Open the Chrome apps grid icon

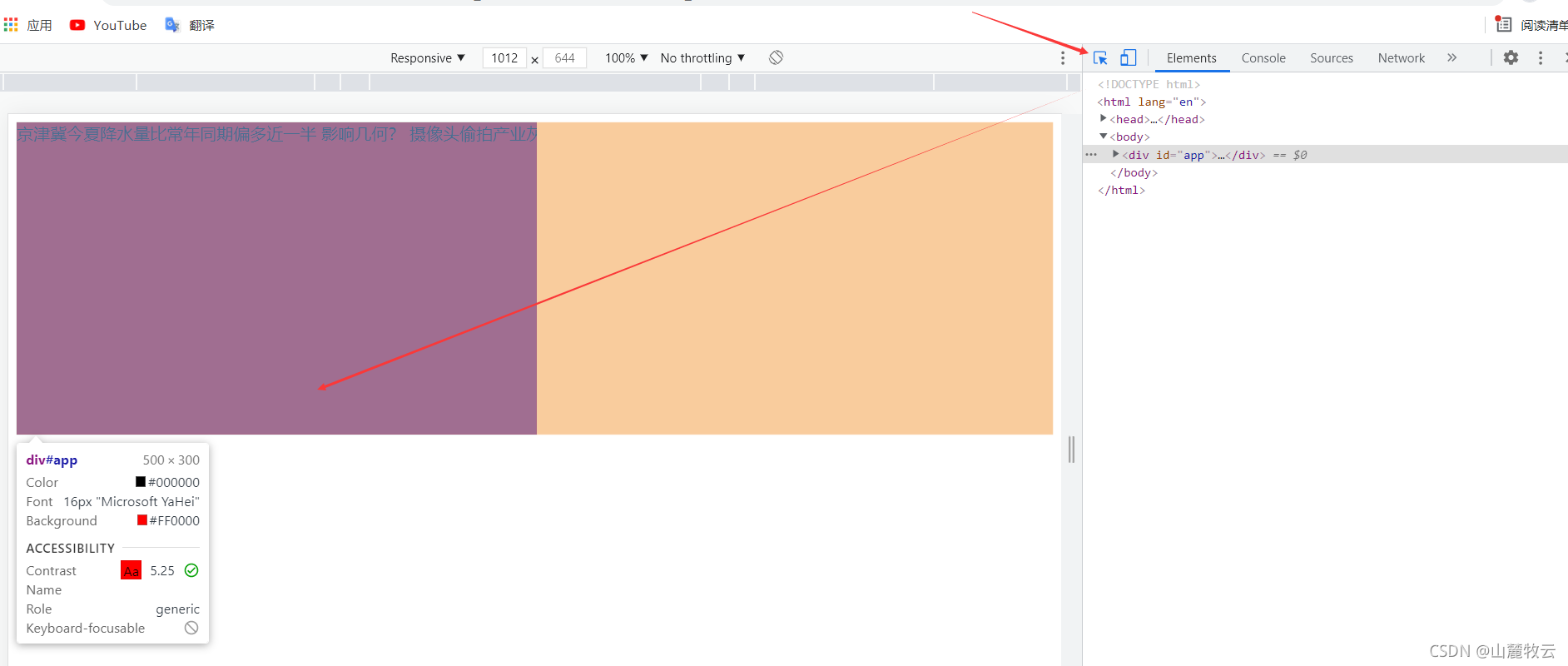coord(11,25)
